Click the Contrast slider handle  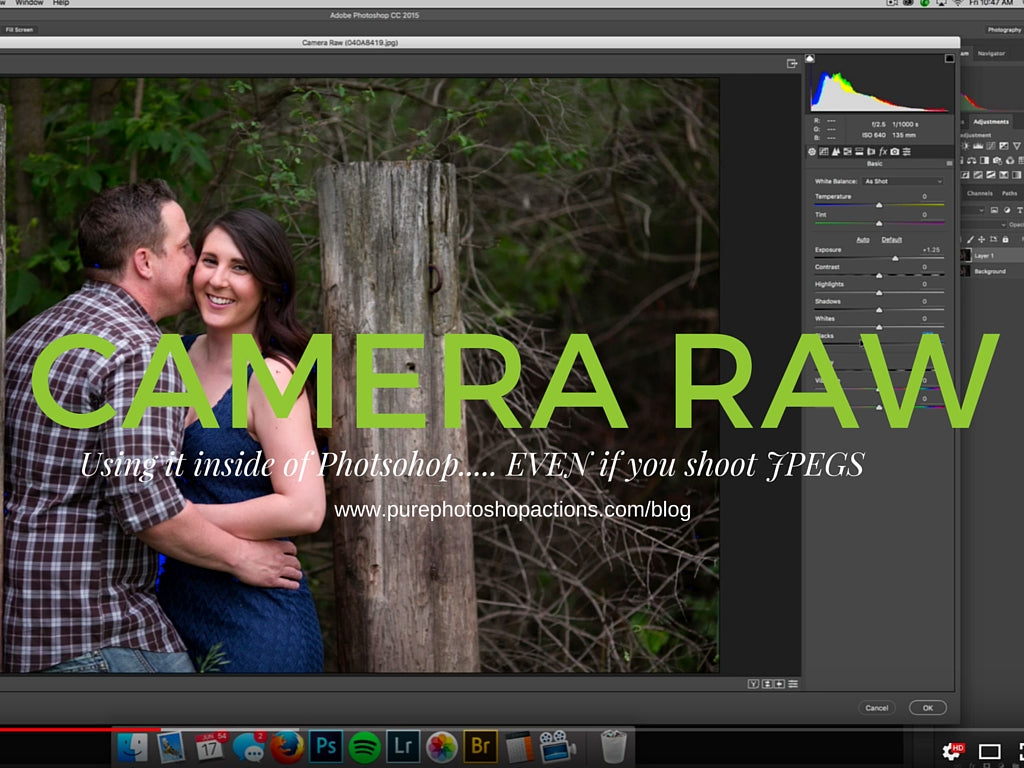879,276
